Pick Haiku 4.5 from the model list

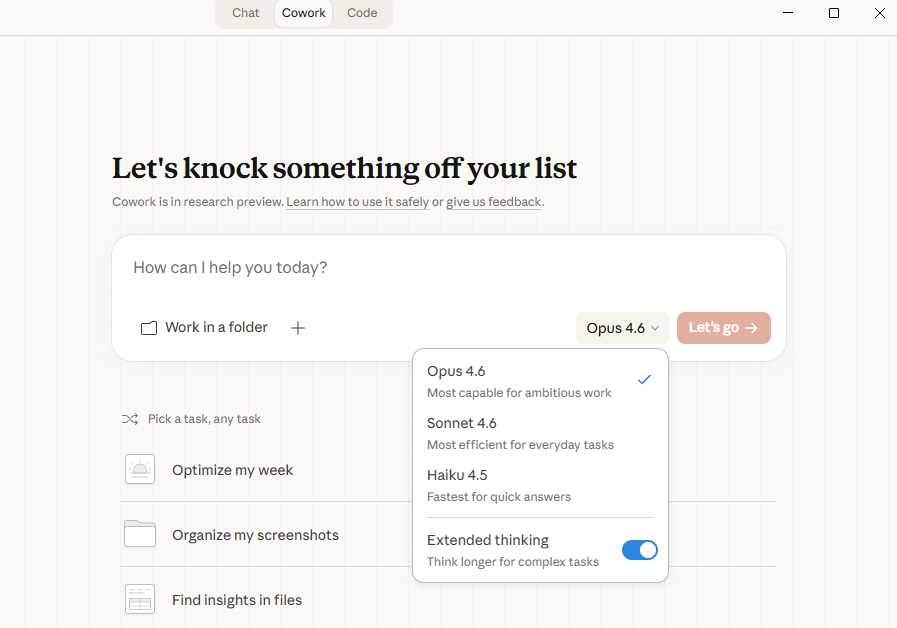pos(540,486)
